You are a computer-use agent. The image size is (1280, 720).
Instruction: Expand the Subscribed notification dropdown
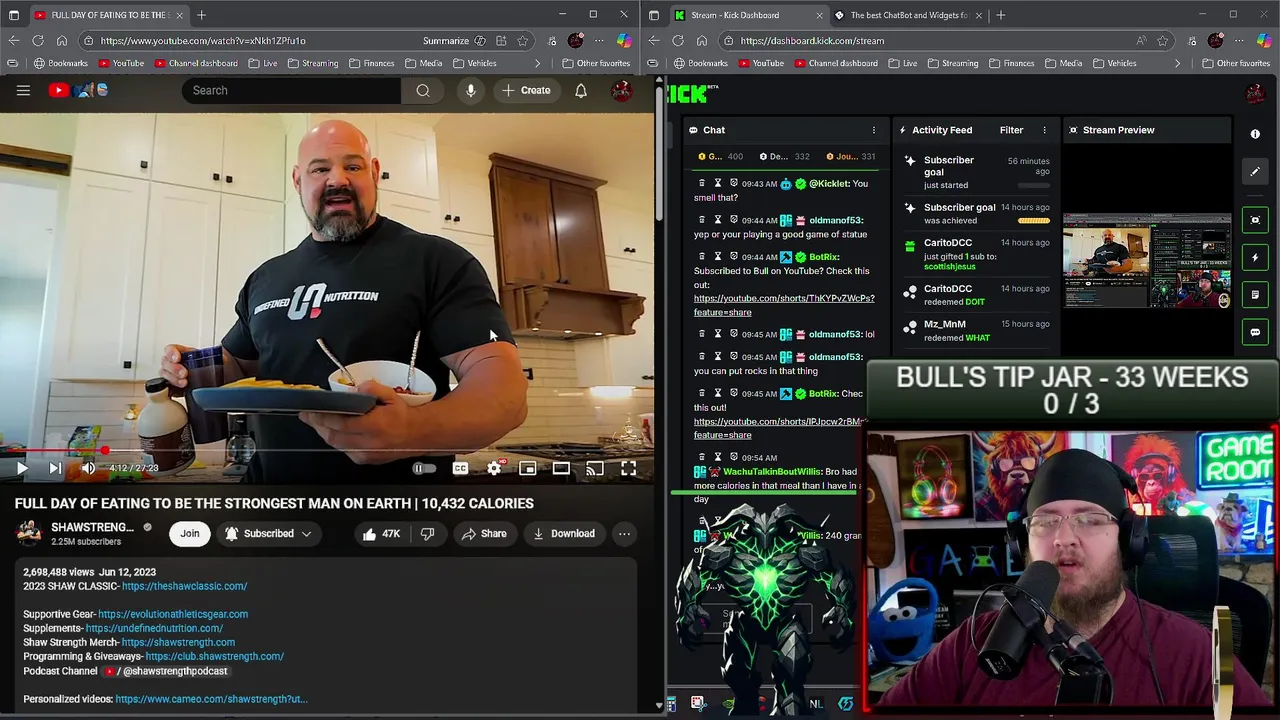tap(268, 534)
